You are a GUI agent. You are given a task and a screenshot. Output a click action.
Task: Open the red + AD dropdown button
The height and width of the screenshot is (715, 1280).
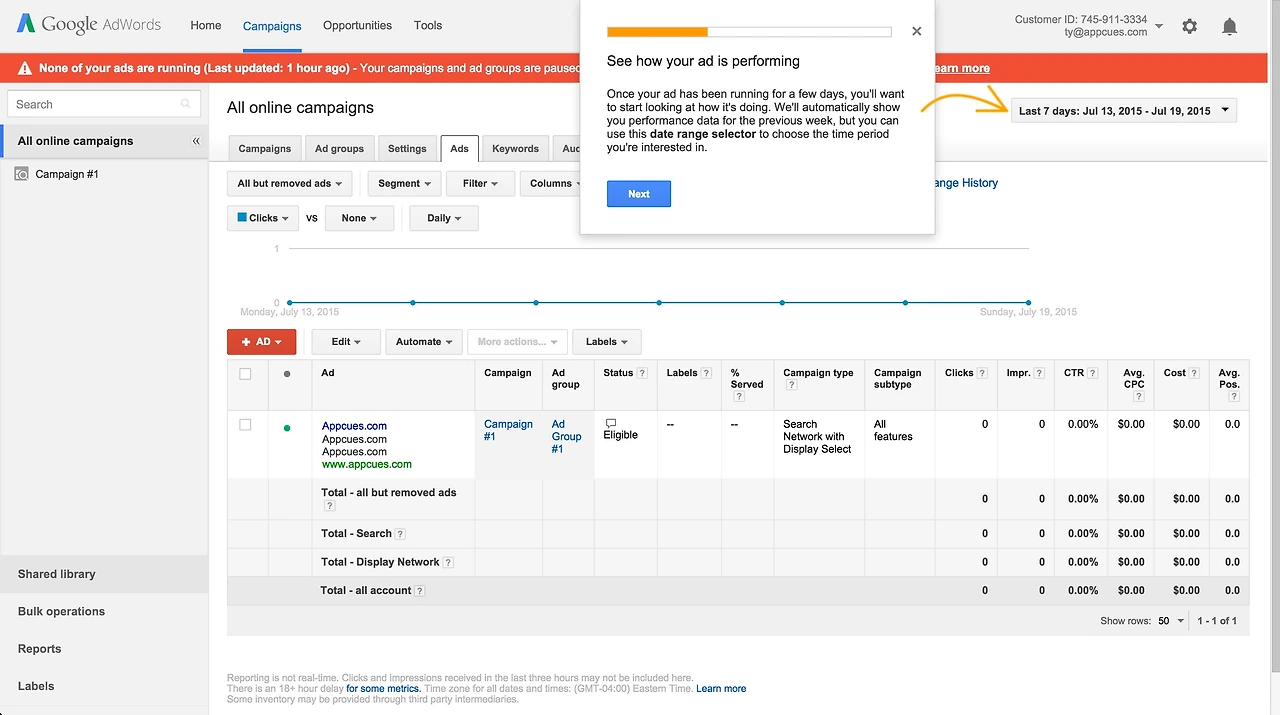tap(262, 342)
